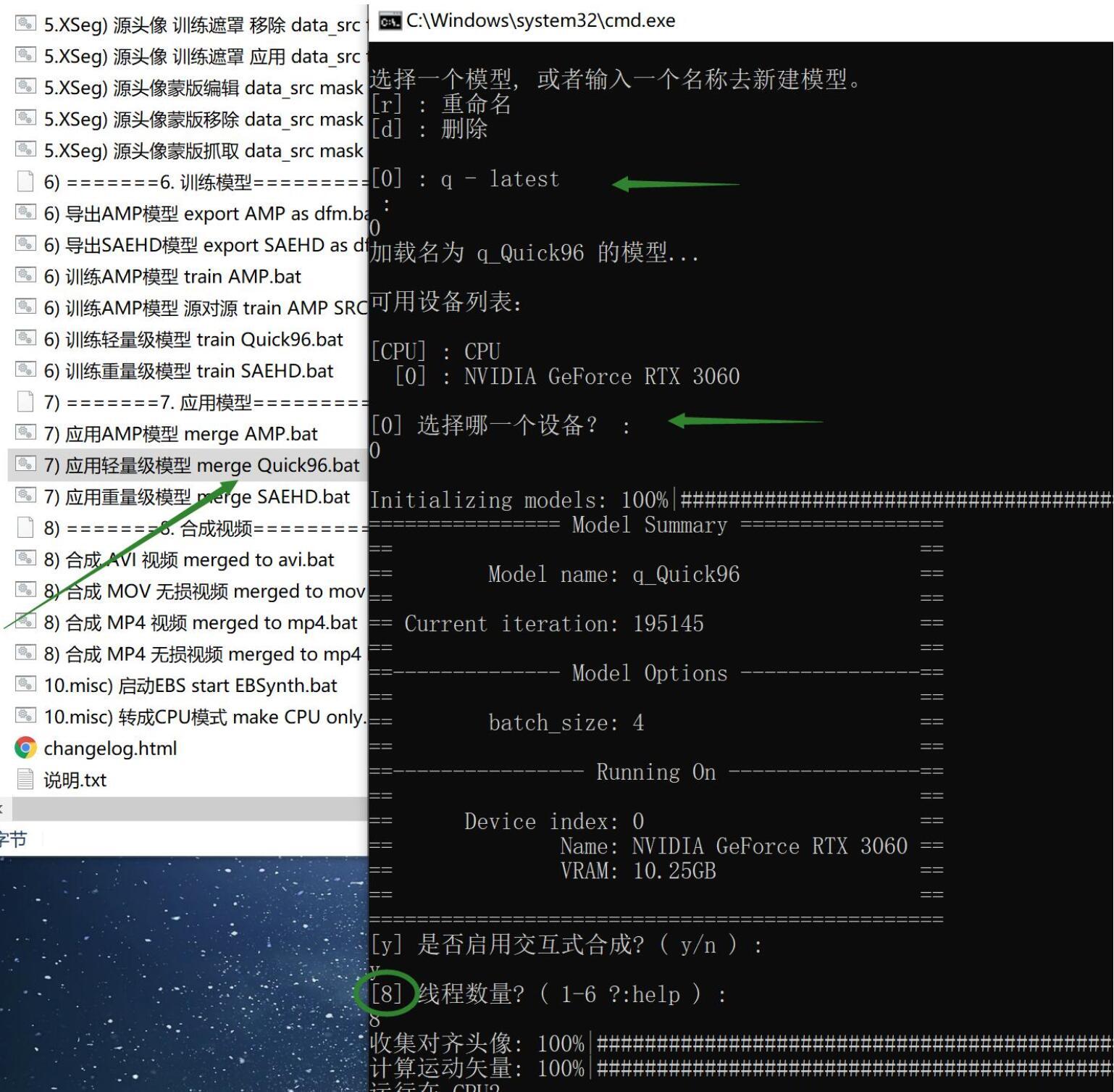Click the cmd.exe window title text
This screenshot has height=1092, width=1114.
pyautogui.click(x=540, y=20)
